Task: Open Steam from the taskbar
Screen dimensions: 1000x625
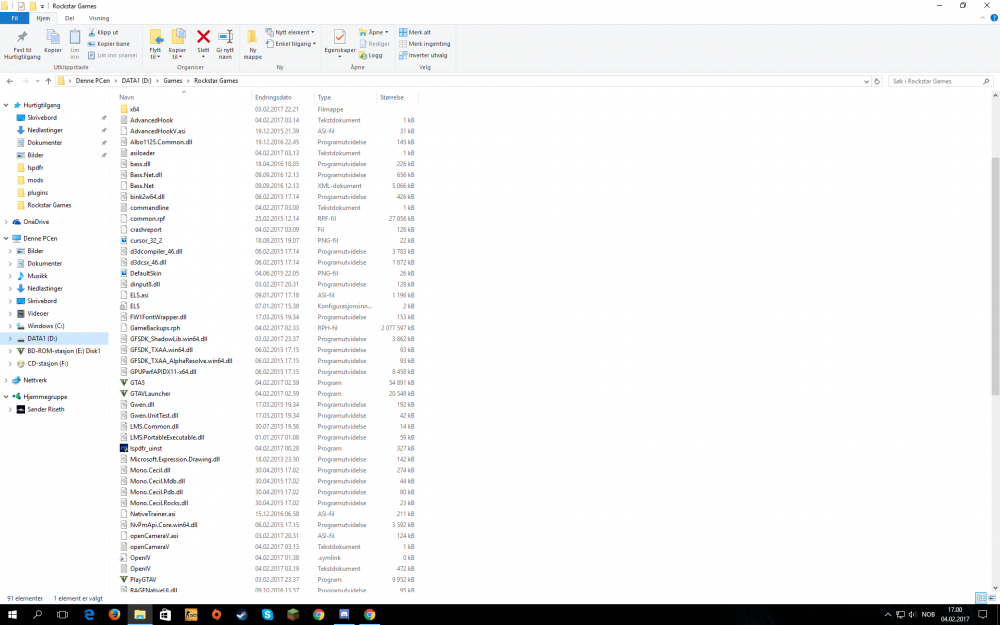Action: (x=242, y=615)
